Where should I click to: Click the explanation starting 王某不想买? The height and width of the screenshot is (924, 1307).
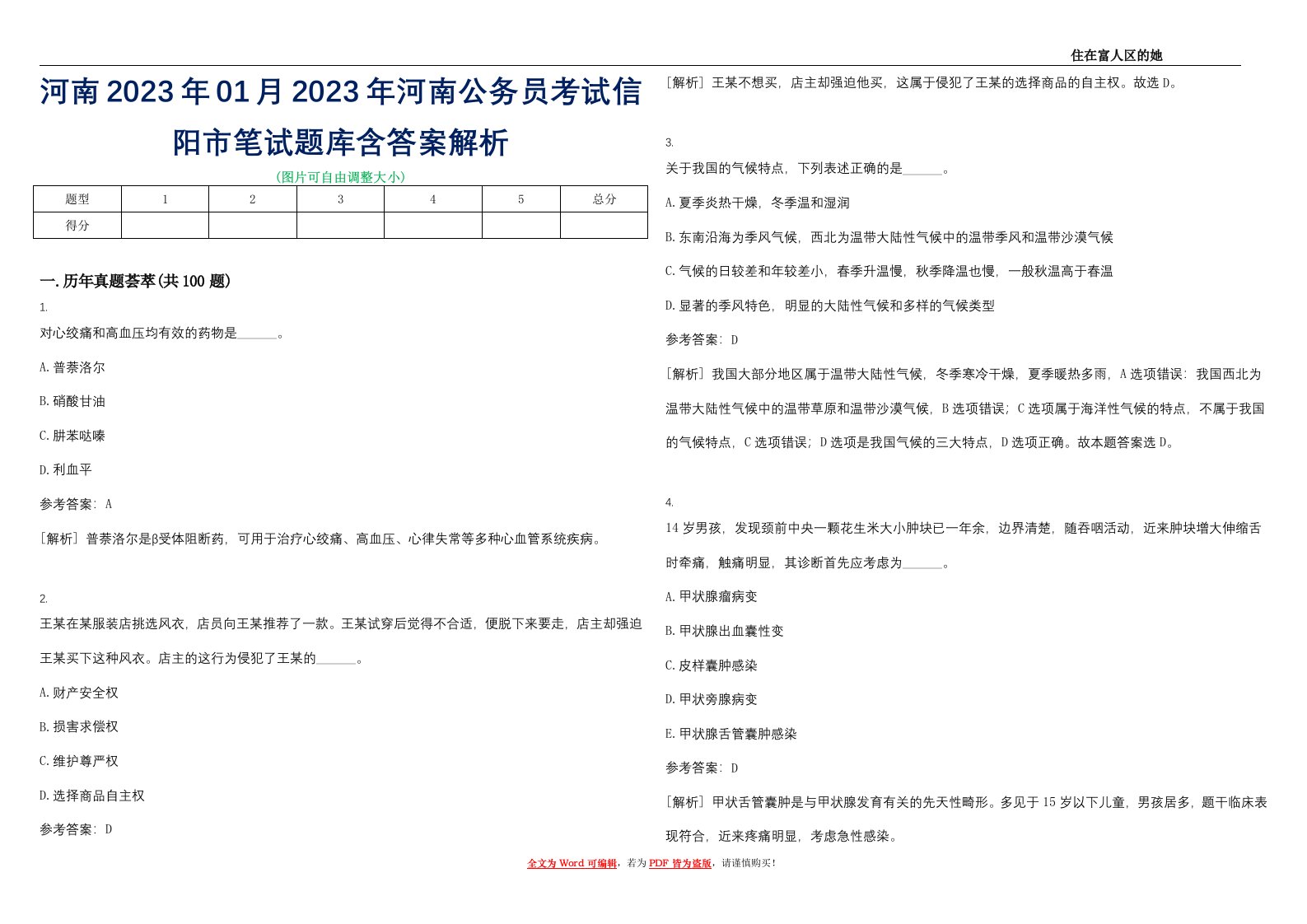tap(923, 83)
